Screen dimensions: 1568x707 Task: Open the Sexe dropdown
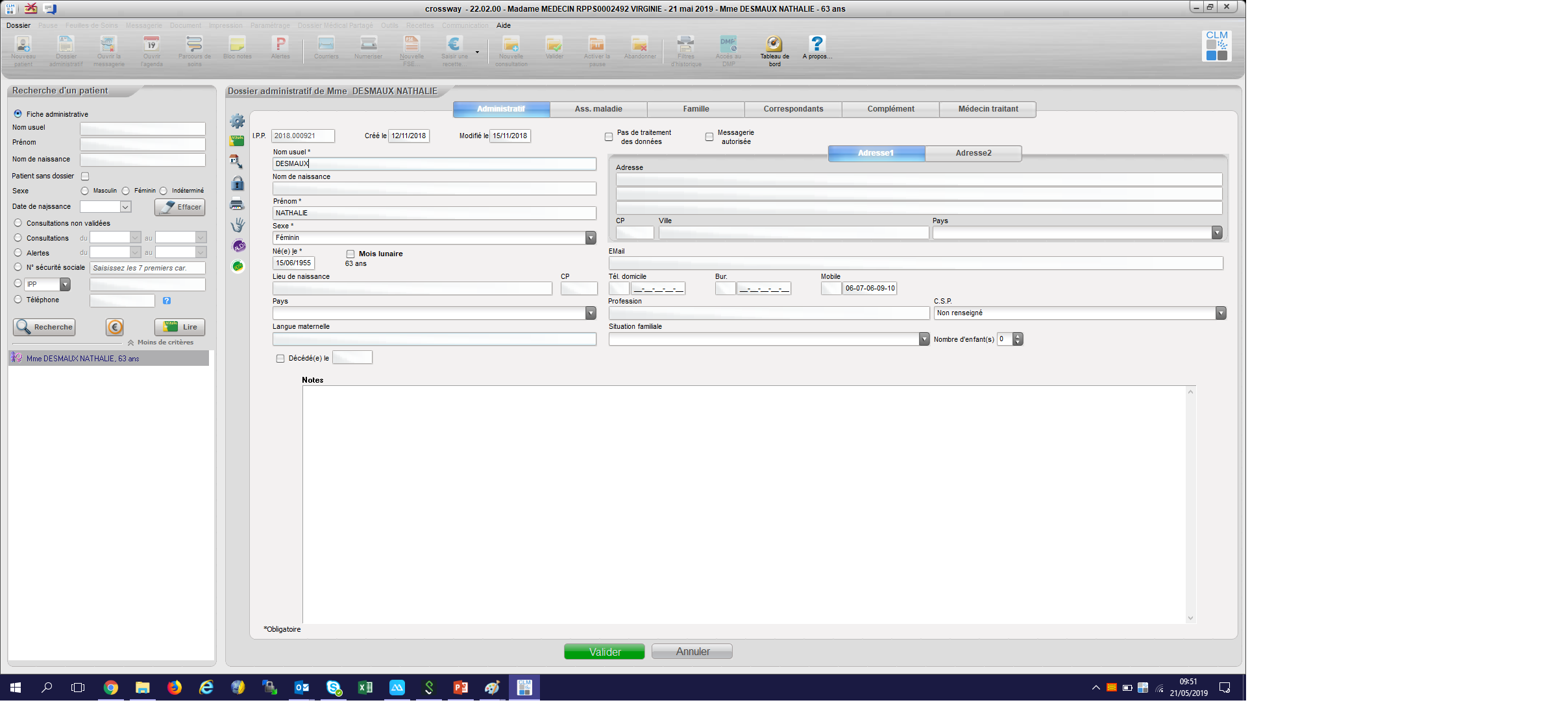(x=590, y=238)
